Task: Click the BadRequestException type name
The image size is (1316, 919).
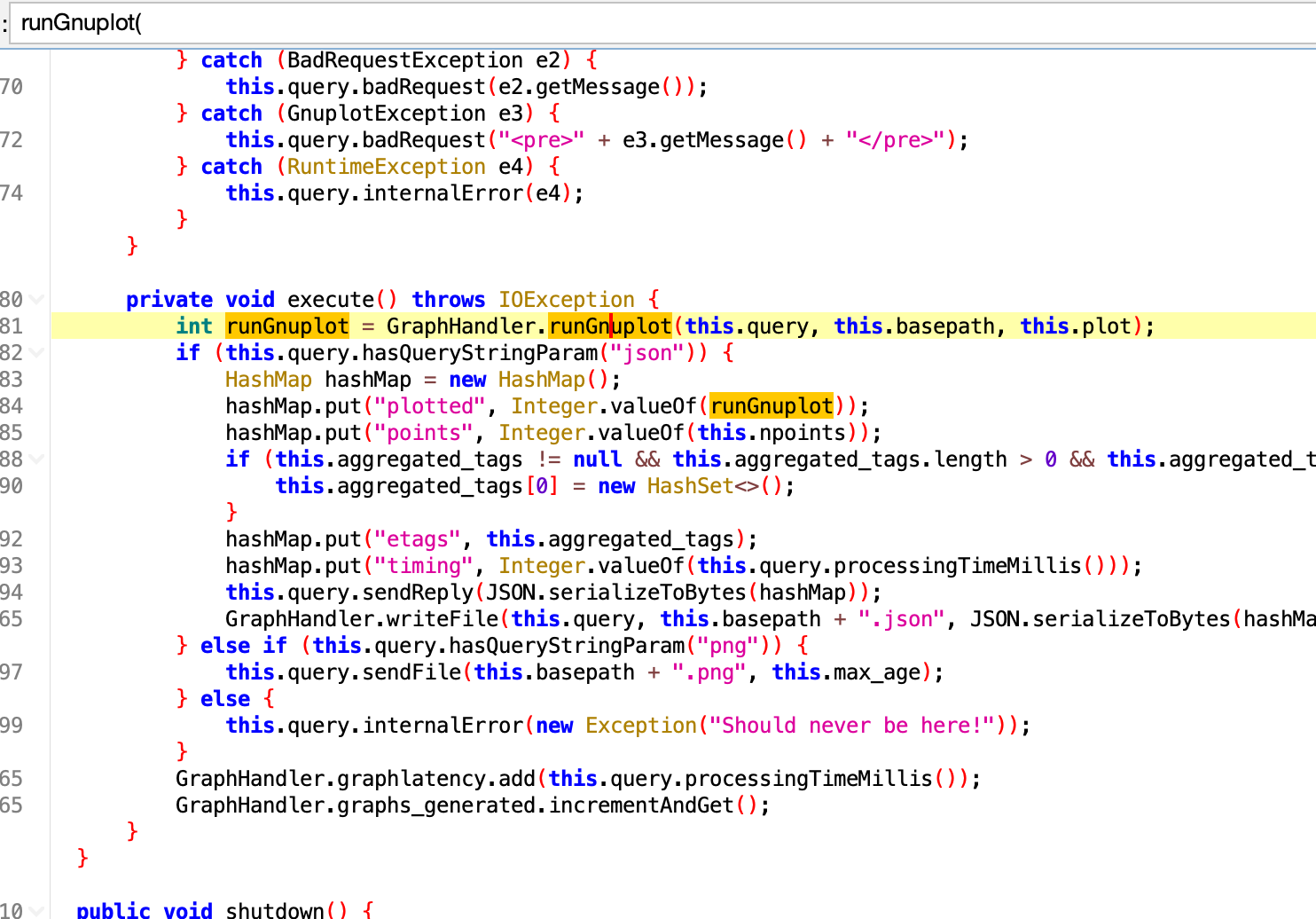Action: (405, 59)
